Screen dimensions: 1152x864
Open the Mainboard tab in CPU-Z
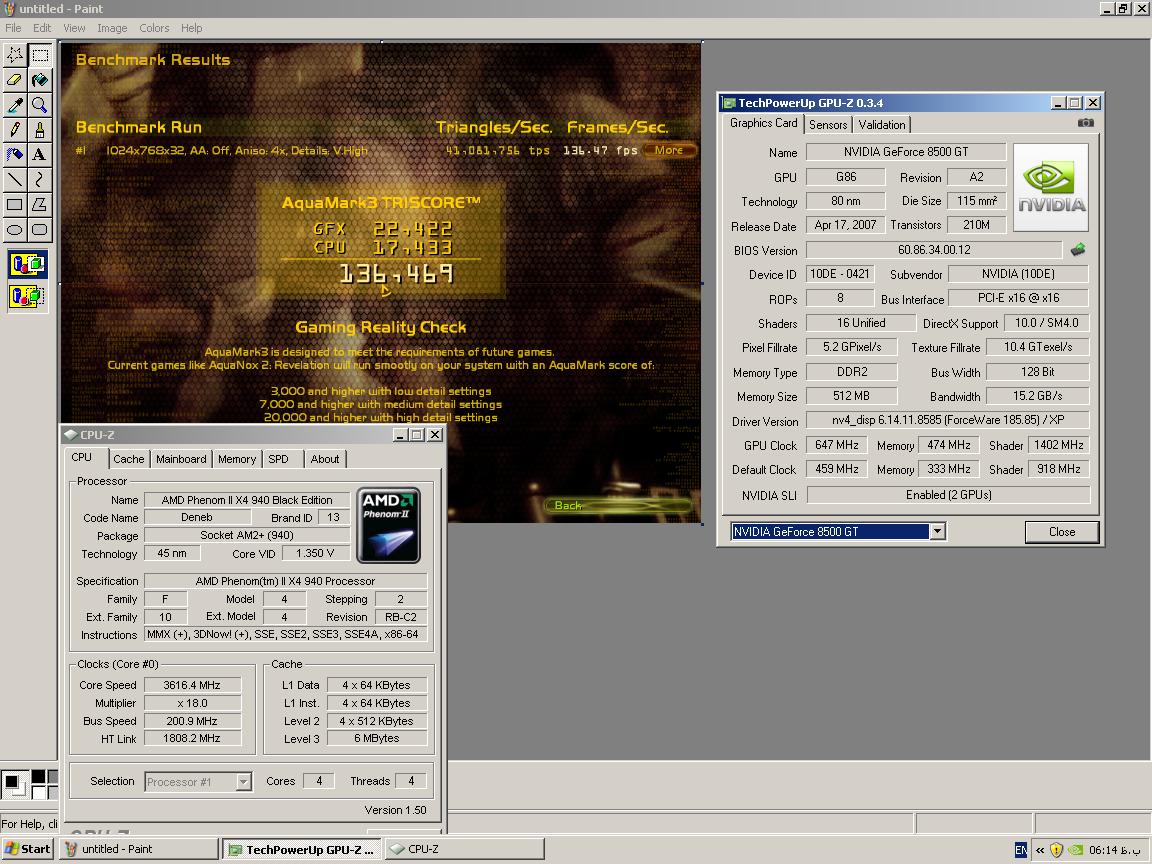tap(181, 459)
